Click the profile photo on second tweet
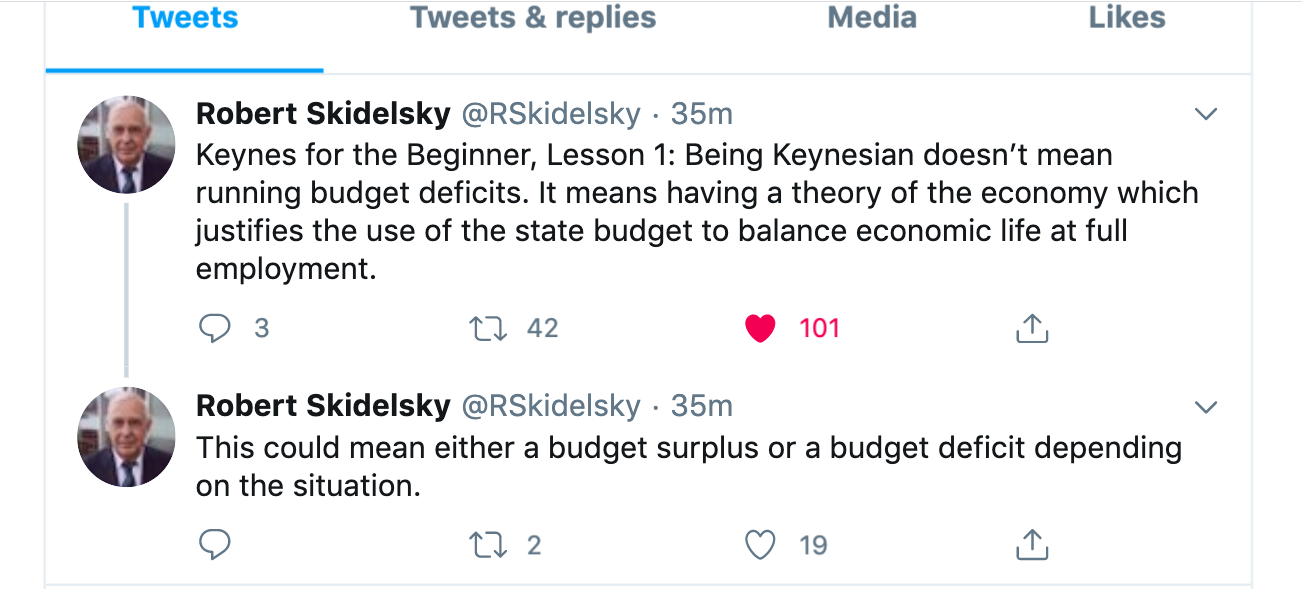Image resolution: width=1302 pixels, height=589 pixels. pos(126,437)
